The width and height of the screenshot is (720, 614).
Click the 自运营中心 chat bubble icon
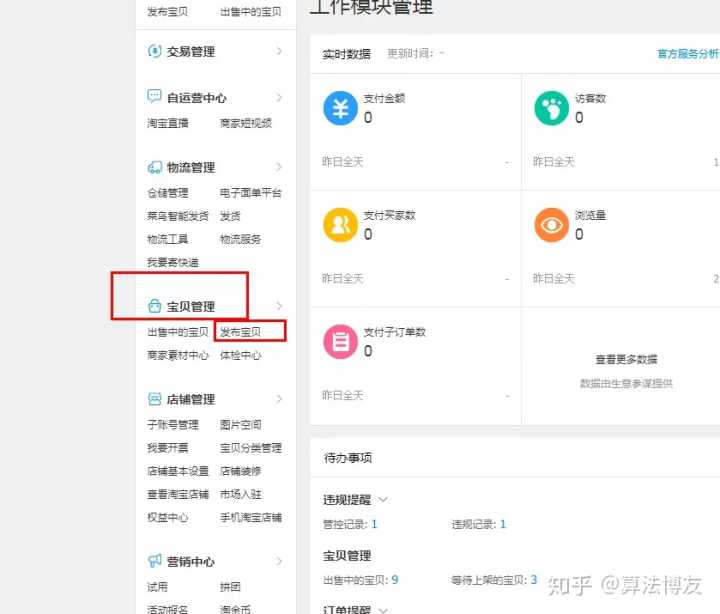pos(154,96)
